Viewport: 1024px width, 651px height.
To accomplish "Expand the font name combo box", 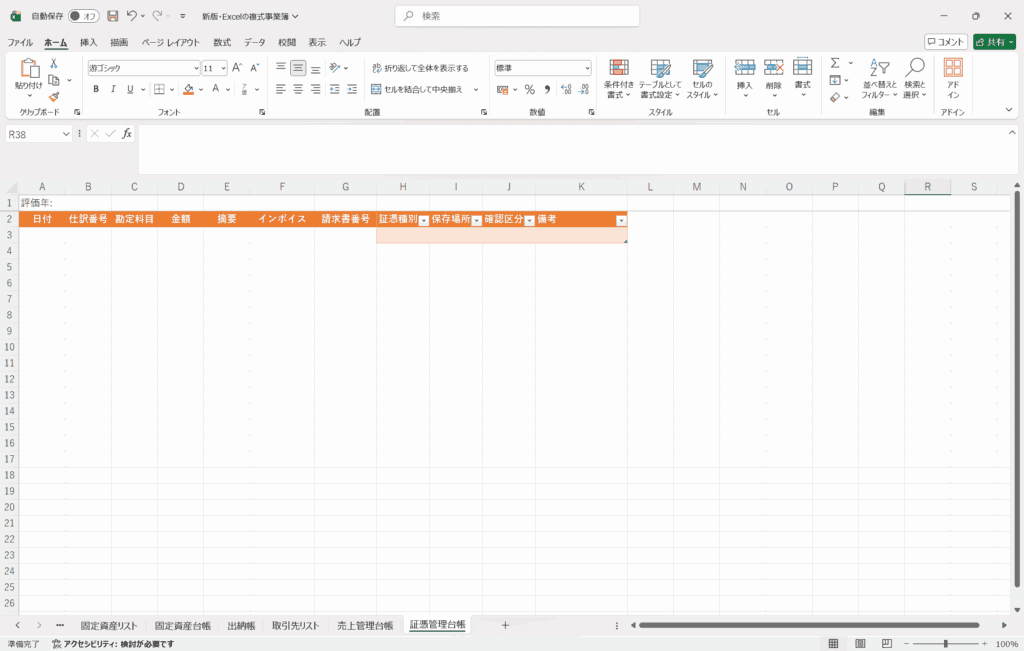I will (196, 68).
